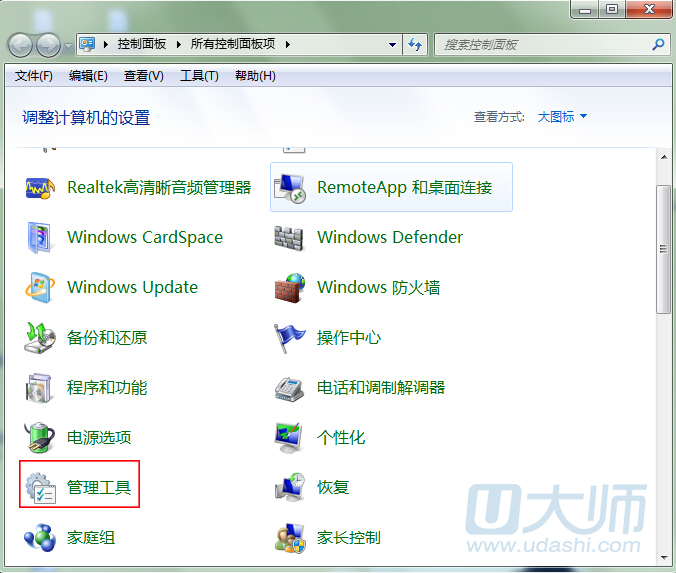Screen dimensions: 676x573
Task: Expand arrow after 所有控制面板项 breadcrumb
Action: [288, 44]
